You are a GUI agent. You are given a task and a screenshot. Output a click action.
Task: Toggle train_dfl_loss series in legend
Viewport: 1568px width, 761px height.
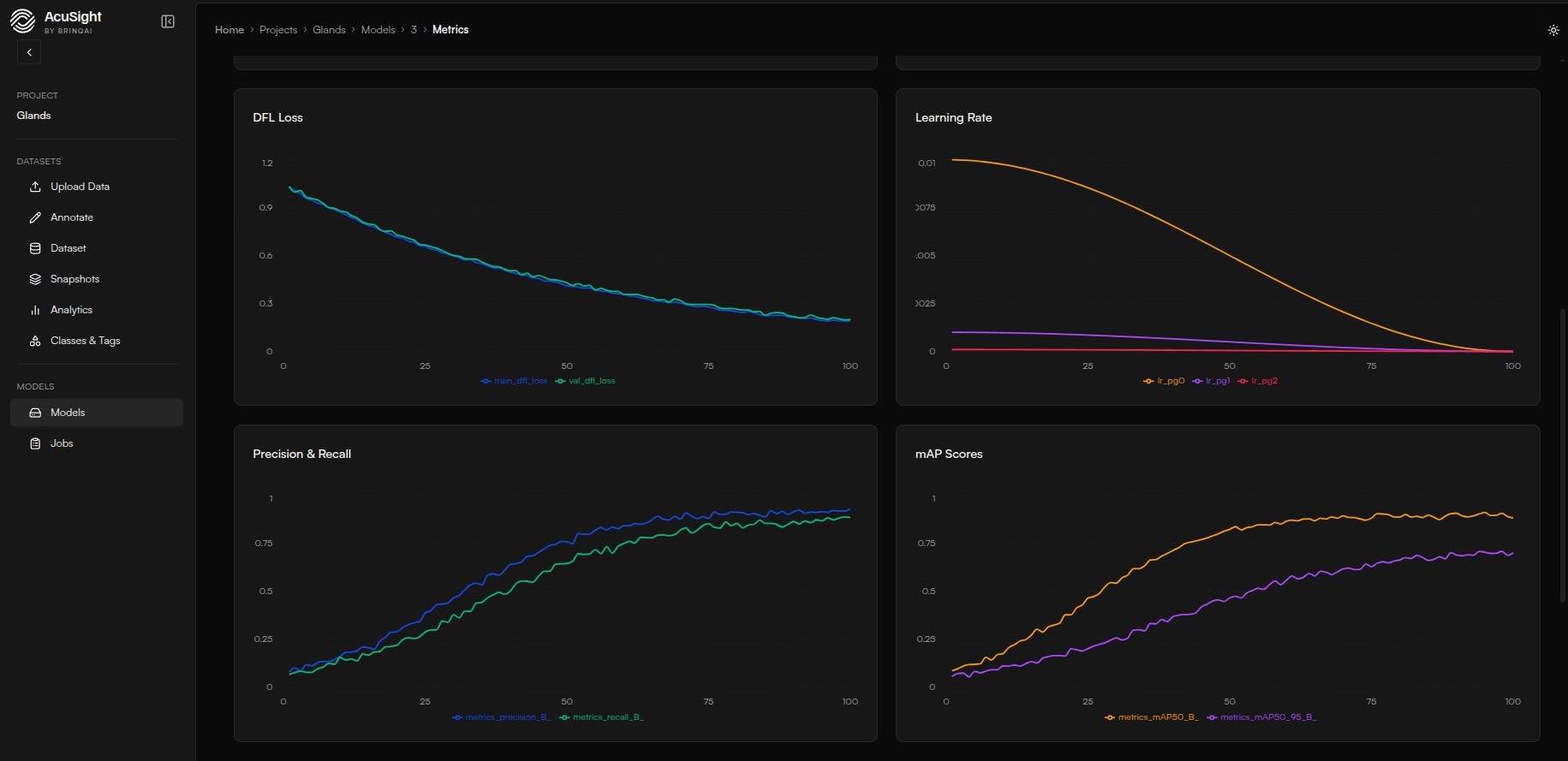[514, 381]
